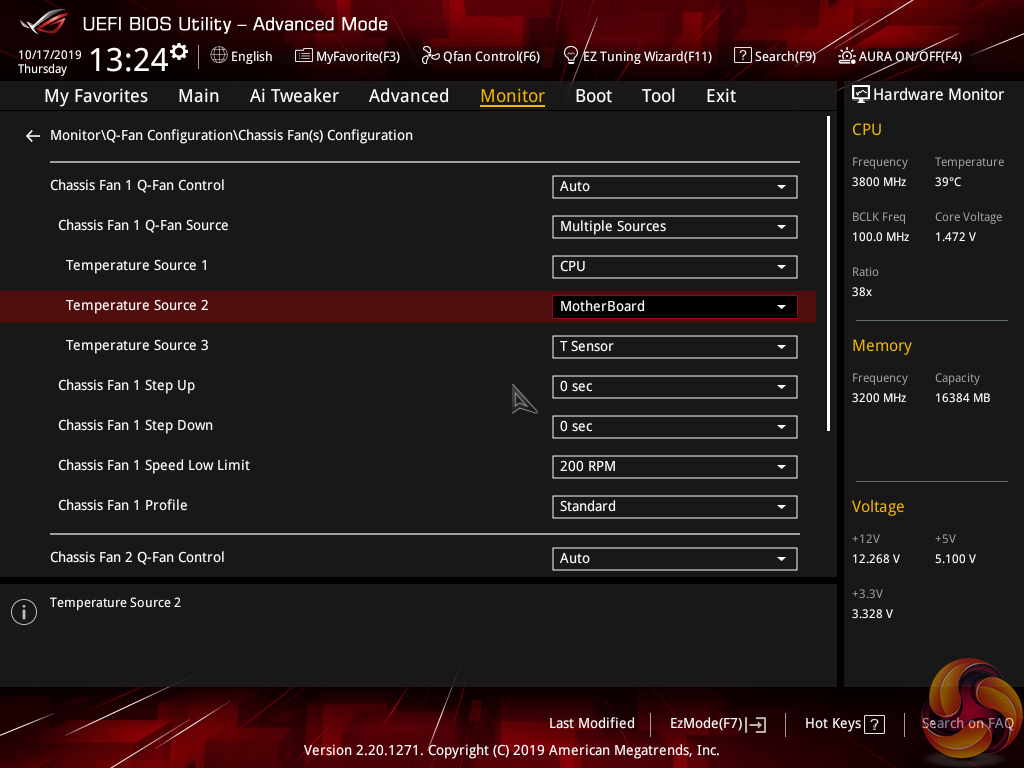This screenshot has width=1024, height=768.
Task: Click the +3.3V value 3.328 V
Action: (872, 614)
